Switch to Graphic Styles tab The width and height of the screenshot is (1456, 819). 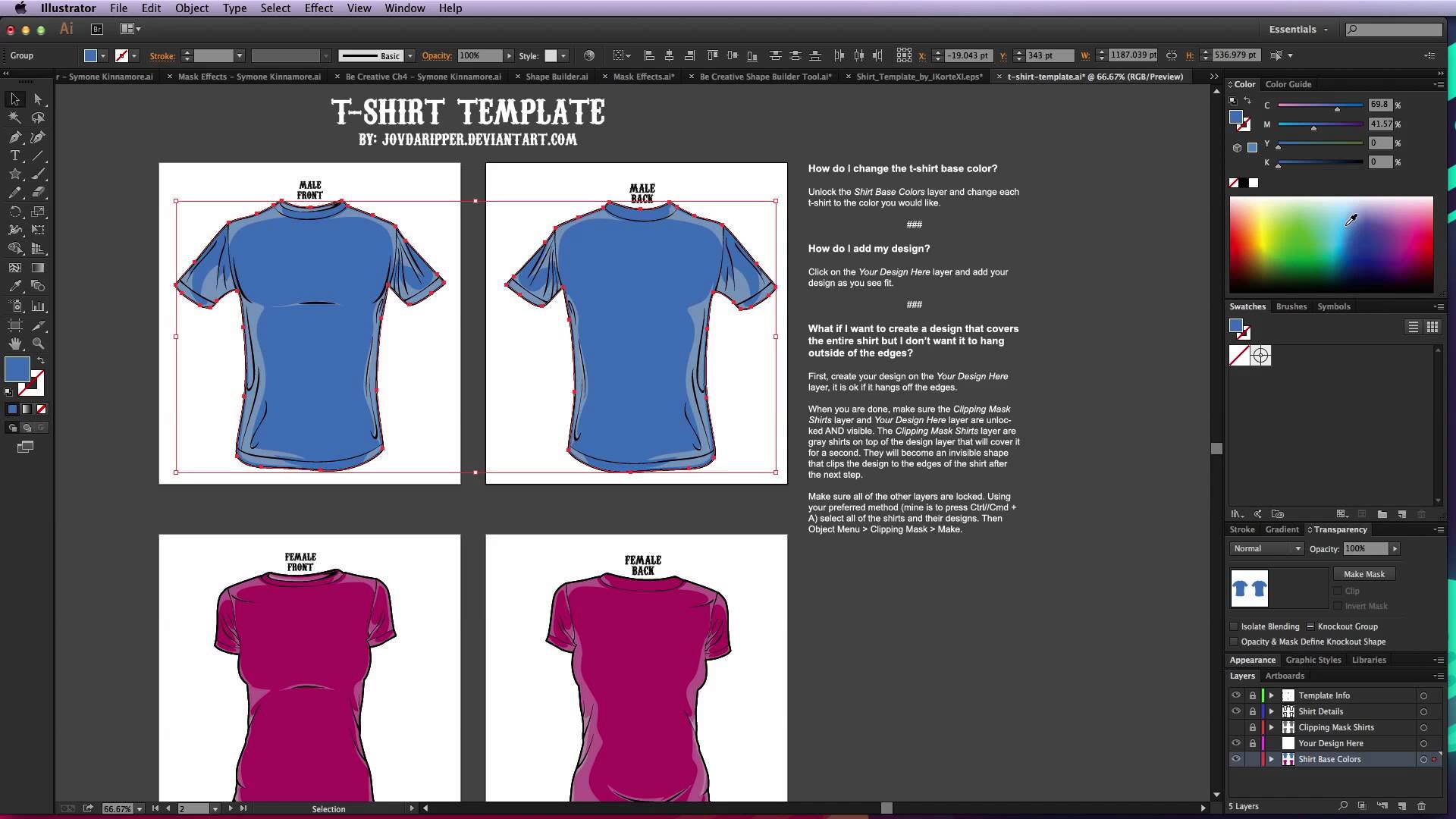pos(1314,659)
